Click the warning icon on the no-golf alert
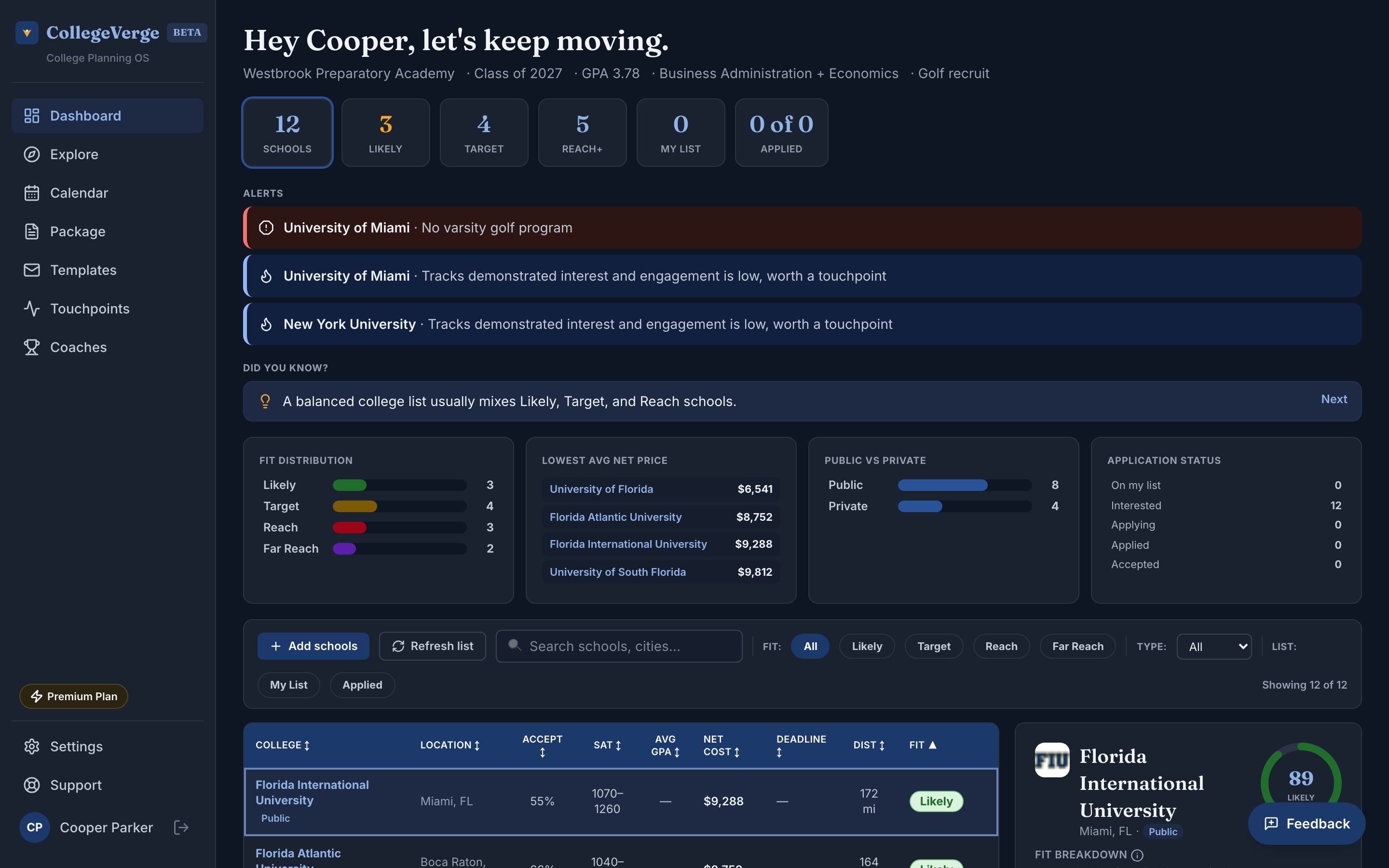The width and height of the screenshot is (1389, 868). tap(266, 228)
